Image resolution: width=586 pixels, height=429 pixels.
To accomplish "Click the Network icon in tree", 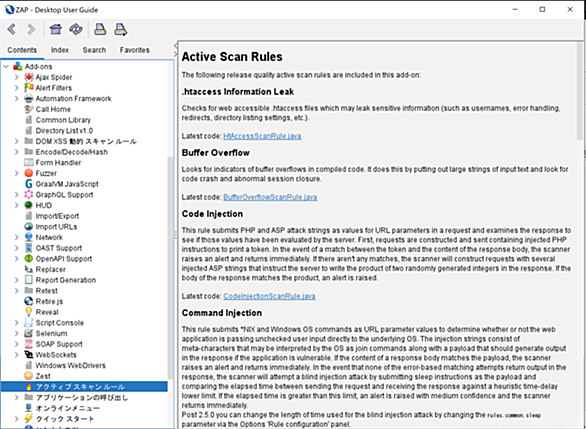I will click(x=29, y=237).
